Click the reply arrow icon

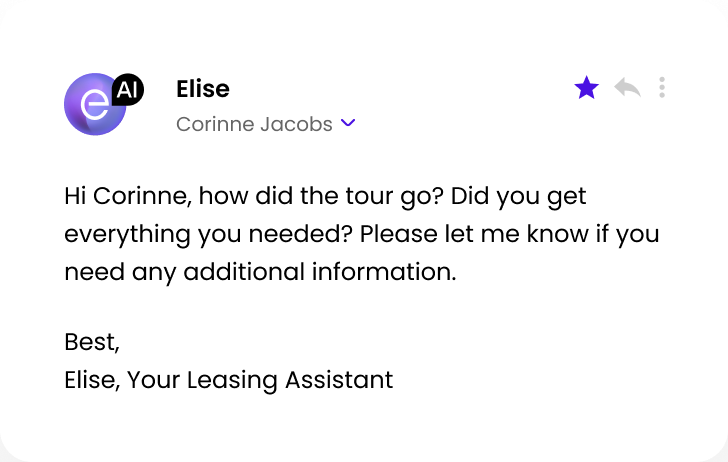click(x=627, y=88)
